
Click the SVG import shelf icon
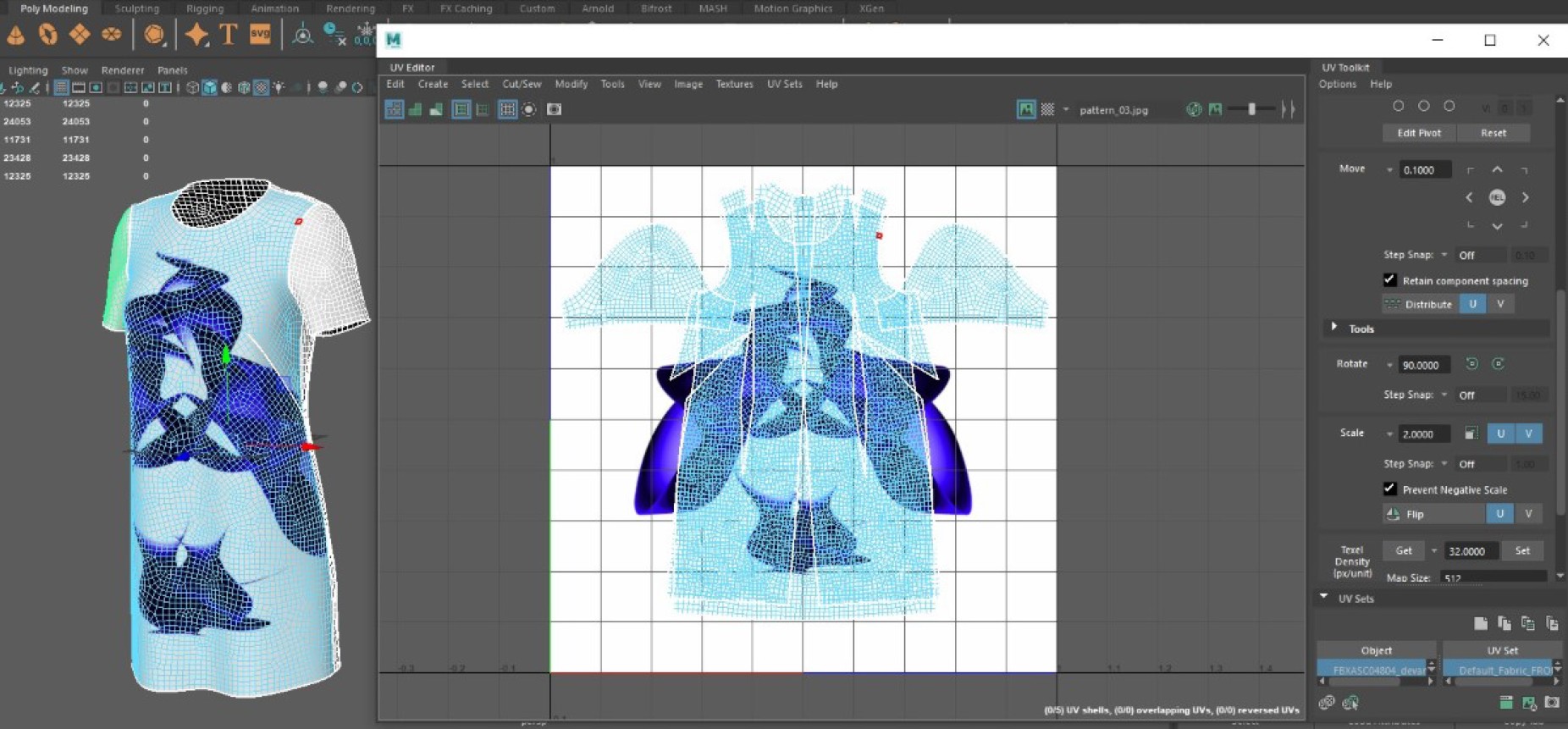click(x=260, y=35)
